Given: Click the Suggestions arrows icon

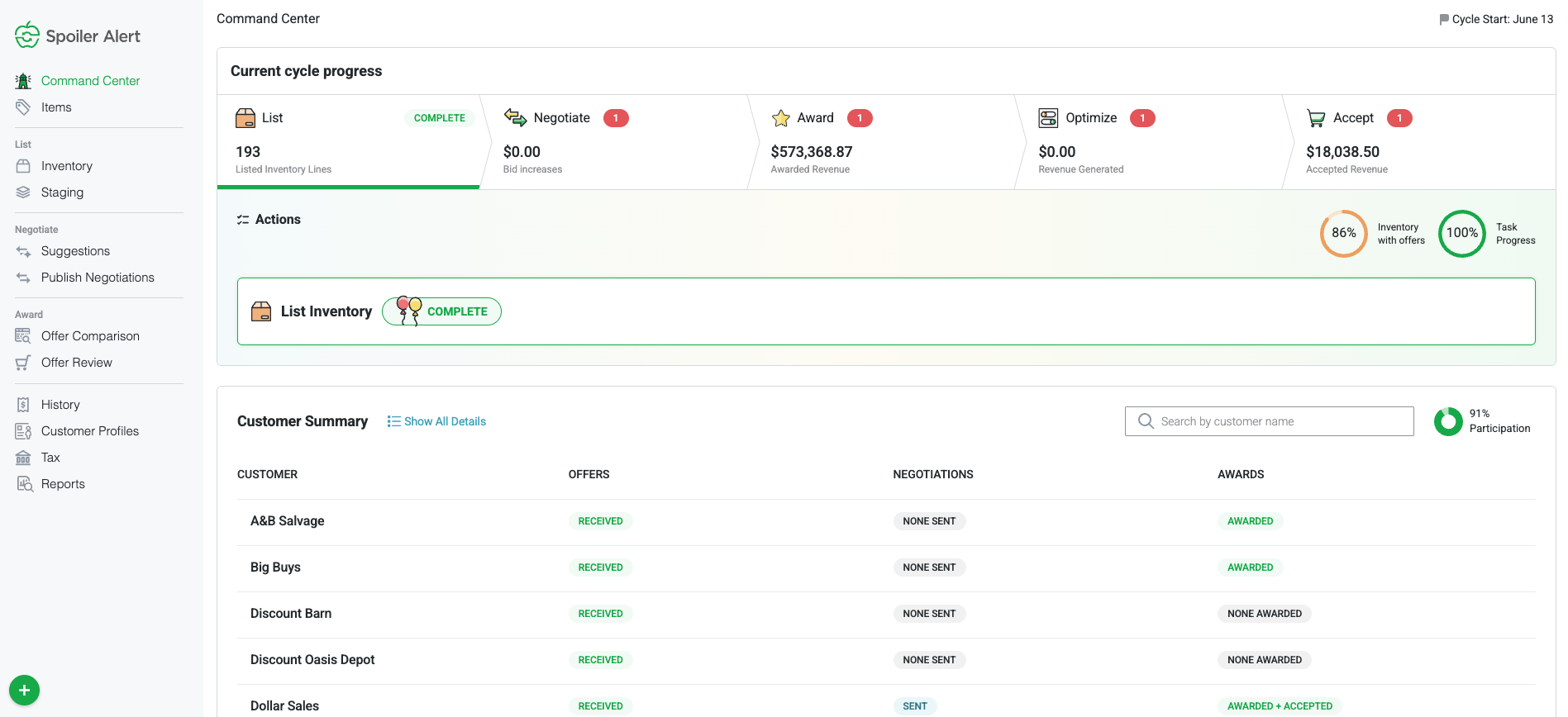Looking at the screenshot, I should [x=23, y=251].
